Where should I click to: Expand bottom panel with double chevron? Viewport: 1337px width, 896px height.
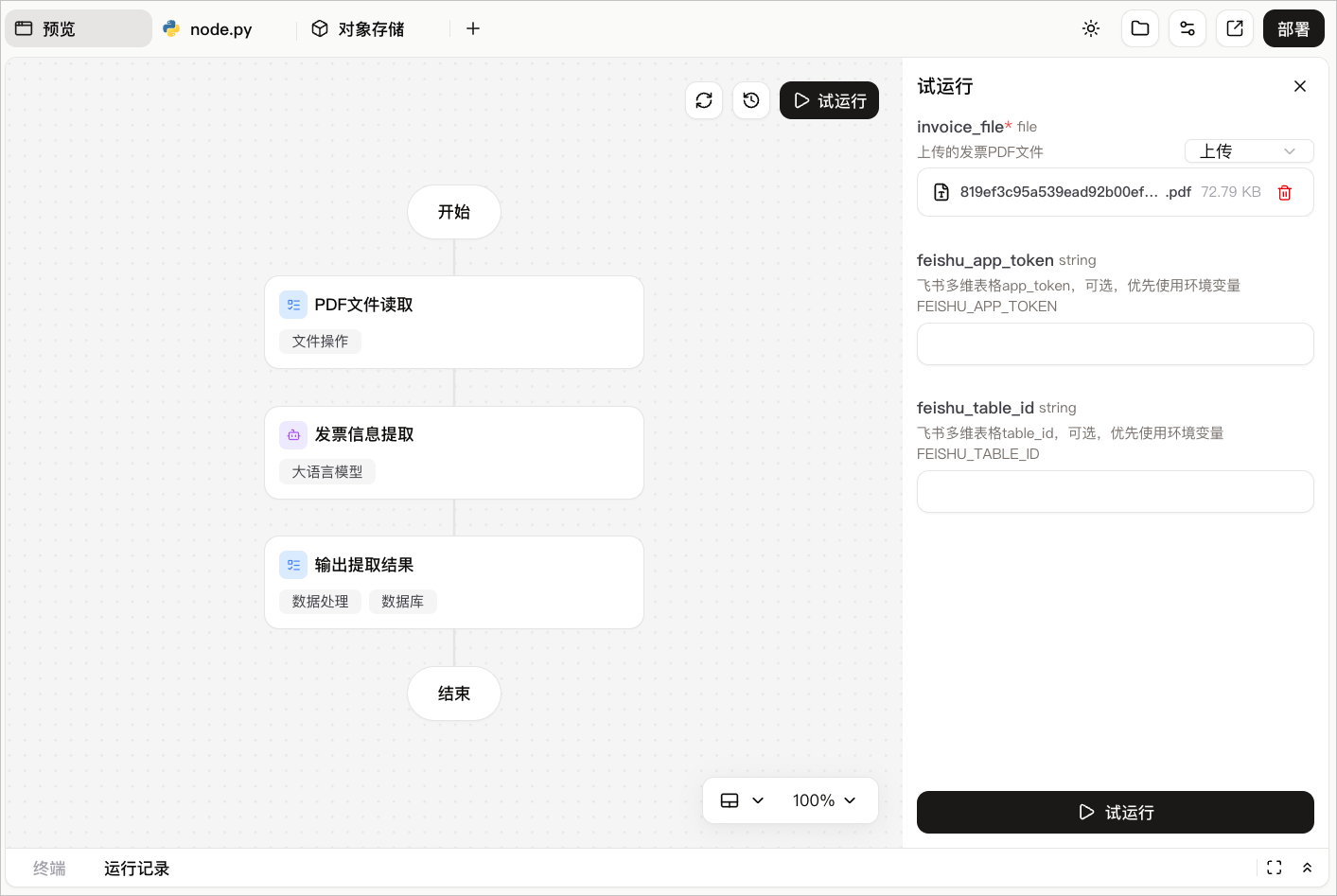(1307, 868)
